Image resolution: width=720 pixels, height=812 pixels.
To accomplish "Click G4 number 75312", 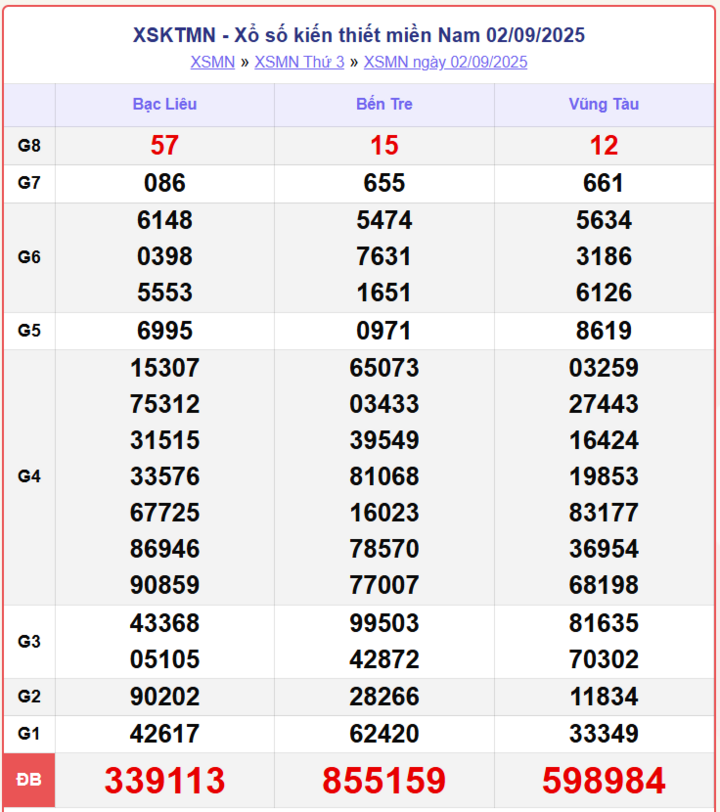I will [x=165, y=404].
